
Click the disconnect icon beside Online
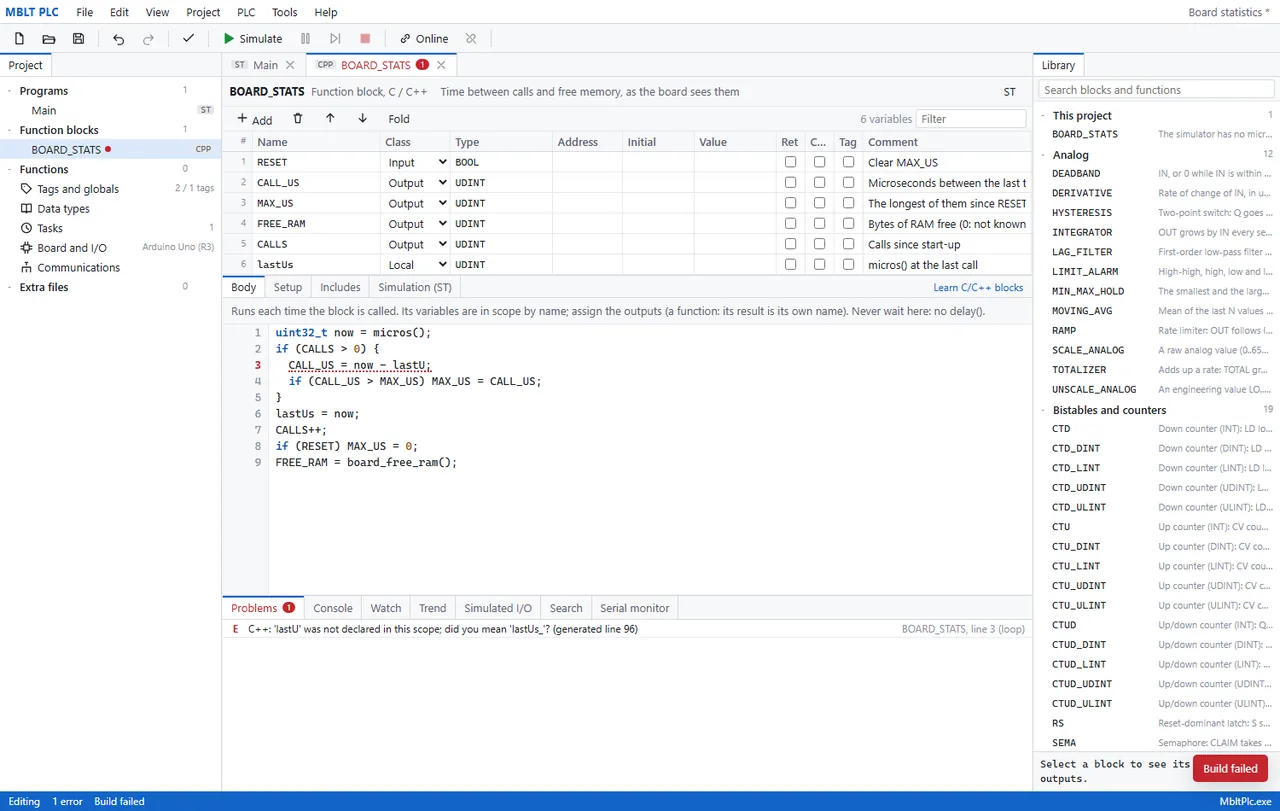pyautogui.click(x=471, y=39)
